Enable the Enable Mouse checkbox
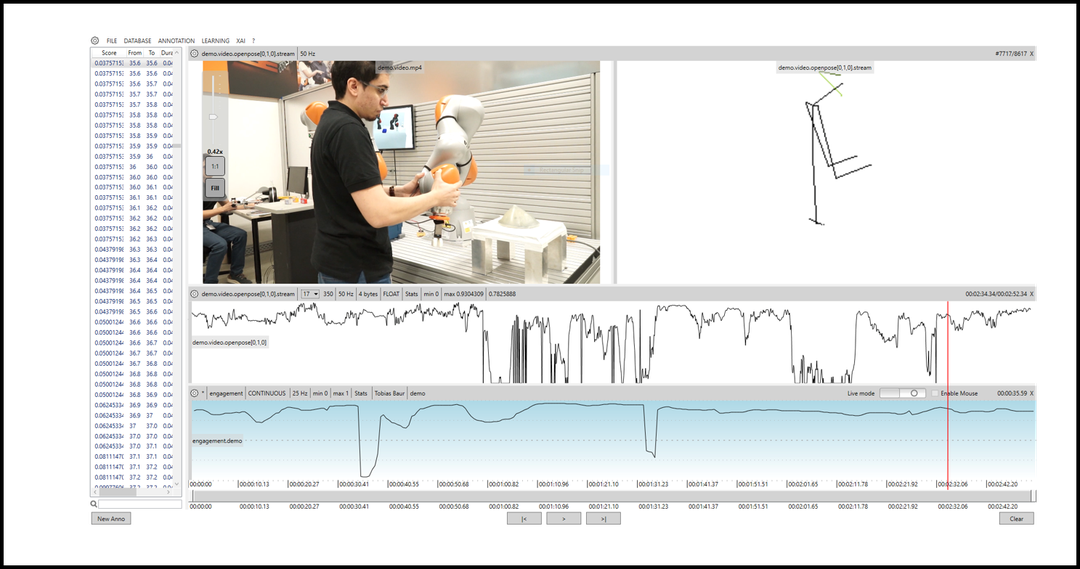 (935, 393)
